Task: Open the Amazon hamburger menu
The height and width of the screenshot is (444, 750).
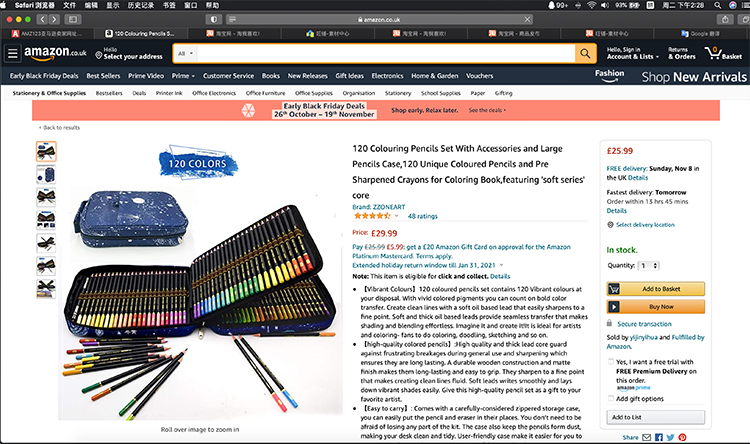Action: coord(13,53)
